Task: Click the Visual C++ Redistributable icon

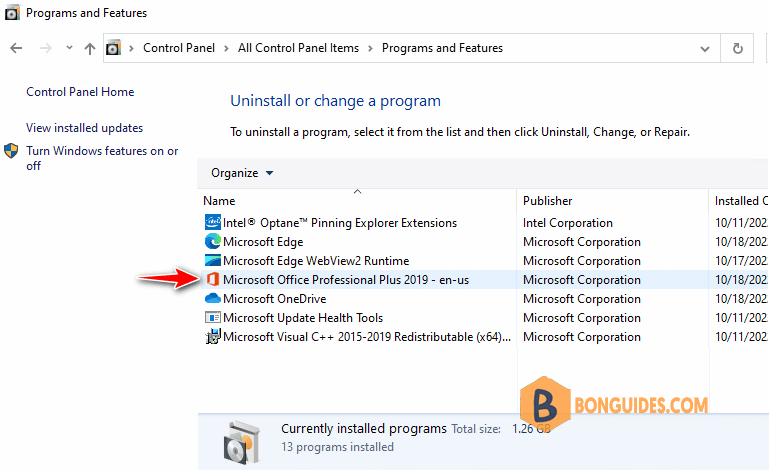Action: [x=212, y=337]
